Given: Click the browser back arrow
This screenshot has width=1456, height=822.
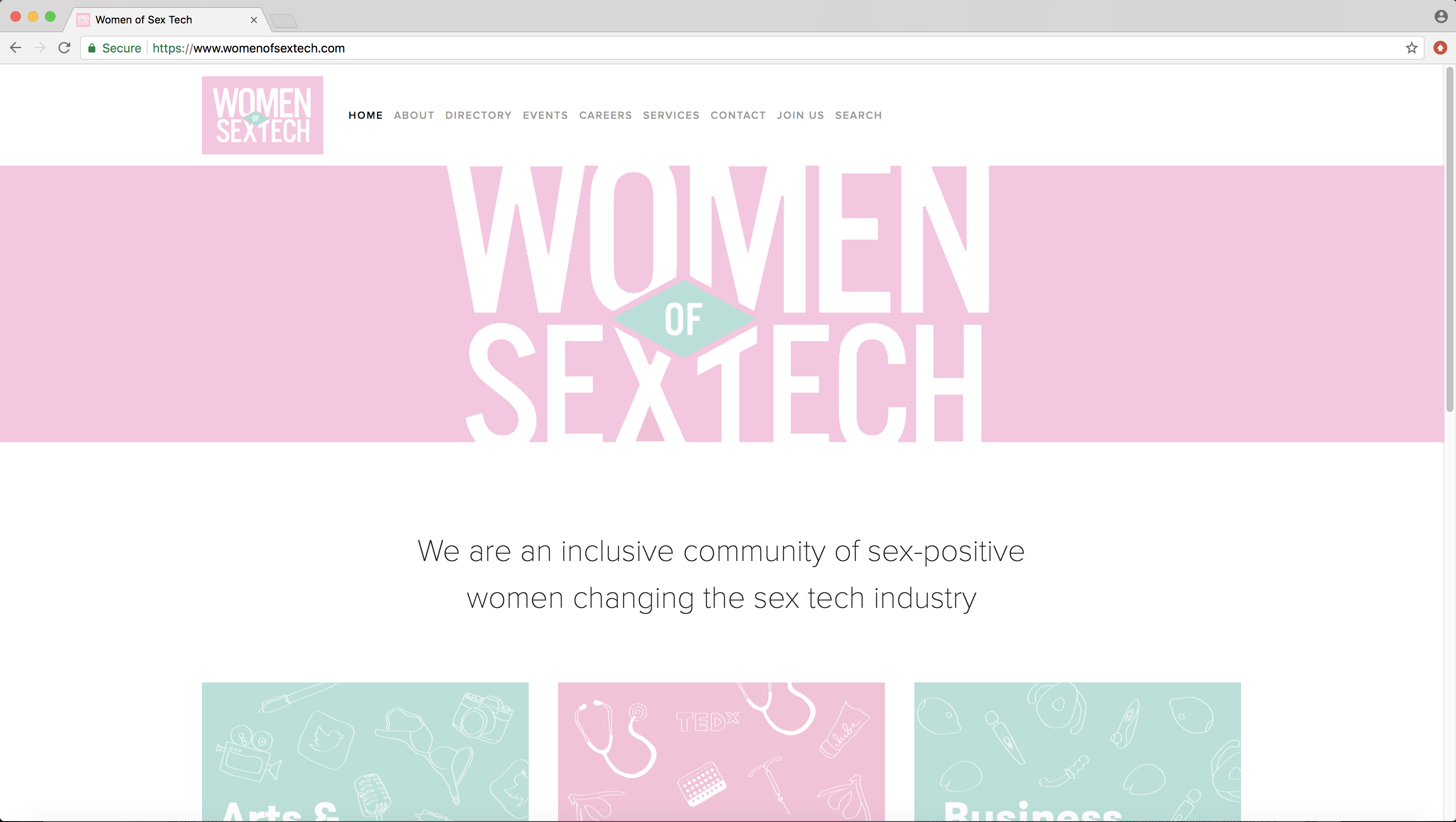Looking at the screenshot, I should pos(16,48).
